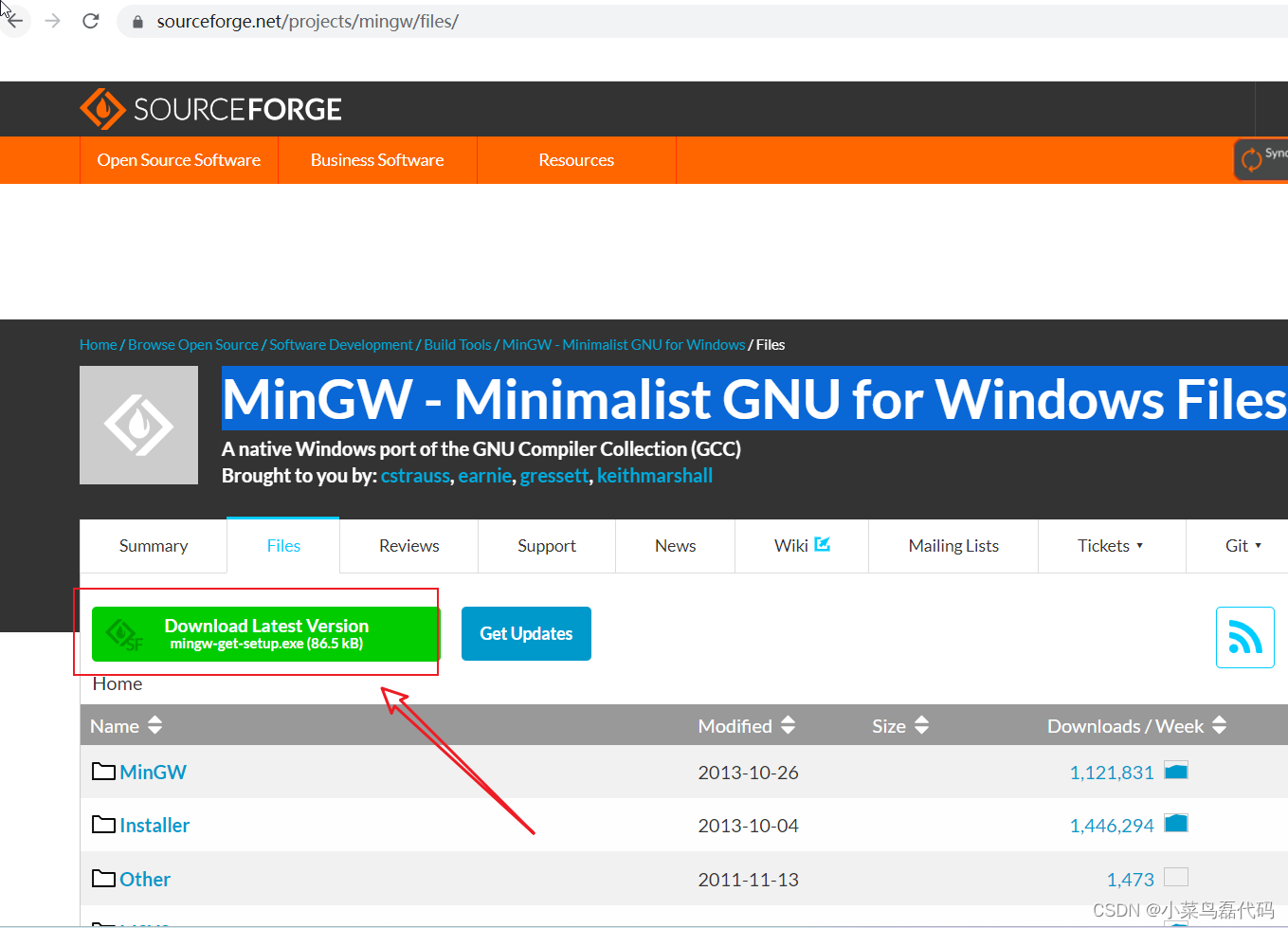1288x928 pixels.
Task: Click the highlighted page title heading
Action: tap(754, 398)
